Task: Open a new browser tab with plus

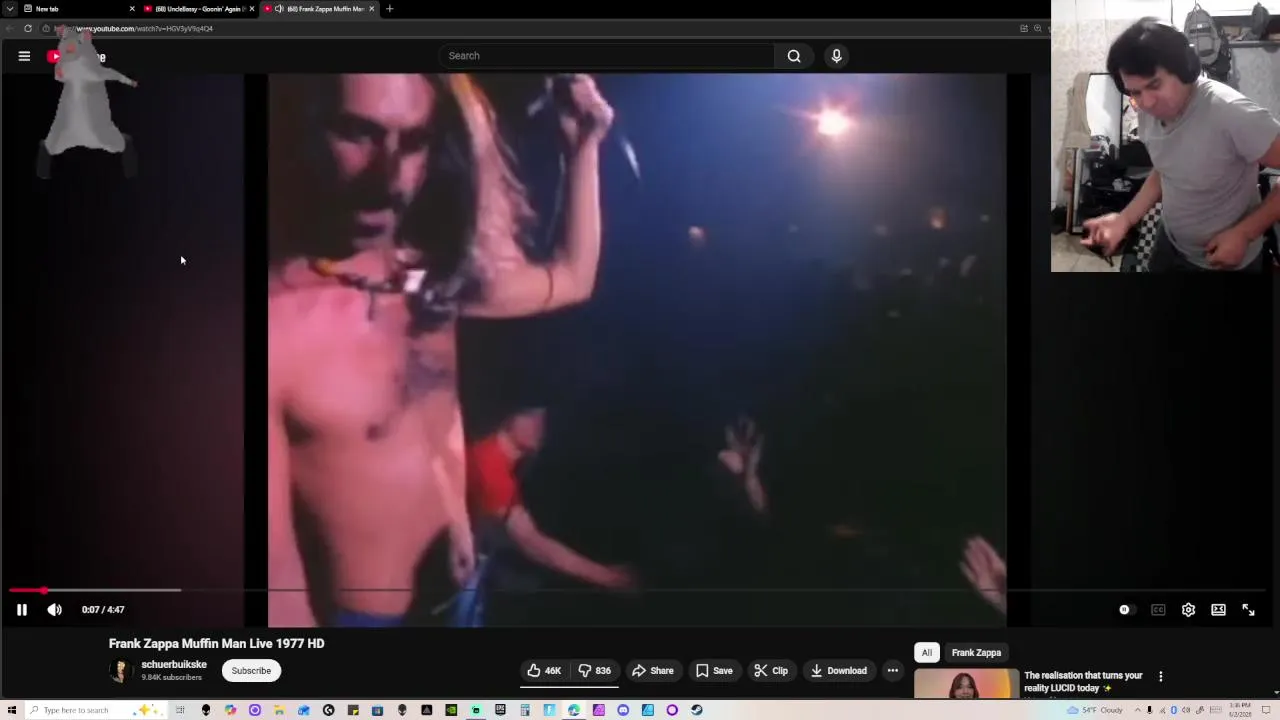Action: 389,9
